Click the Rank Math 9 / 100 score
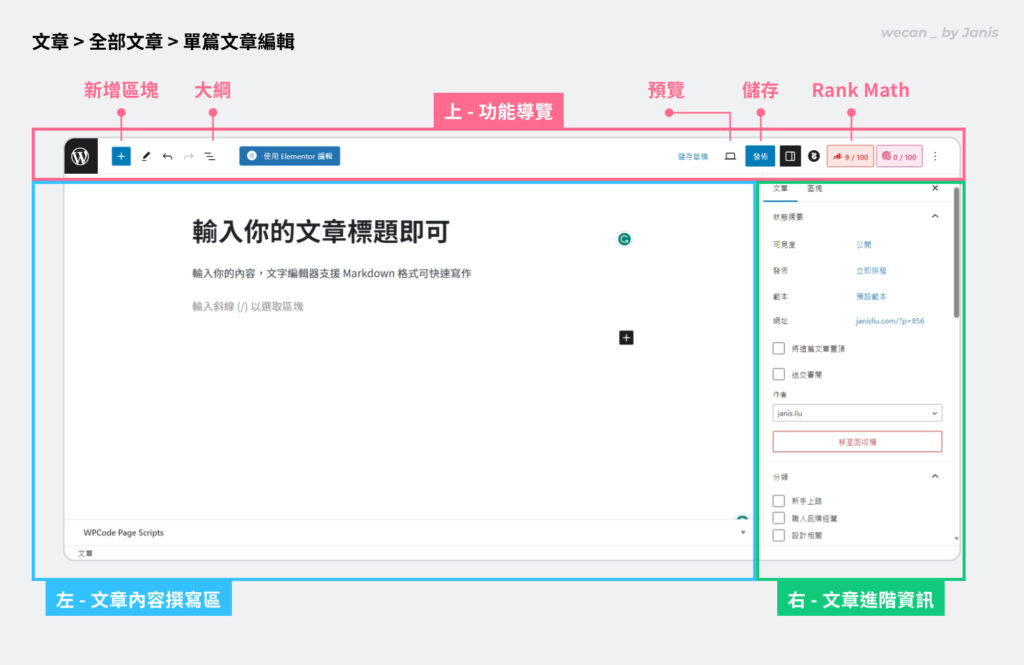Viewport: 1024px width, 665px height. point(850,157)
